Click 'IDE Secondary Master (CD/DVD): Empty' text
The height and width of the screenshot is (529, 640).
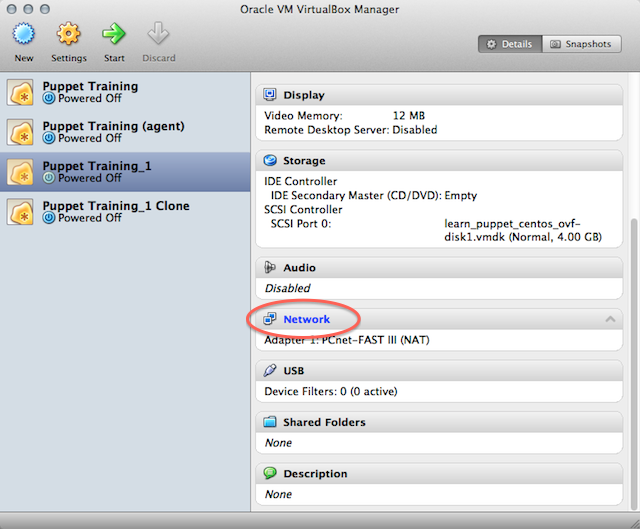[x=374, y=196]
